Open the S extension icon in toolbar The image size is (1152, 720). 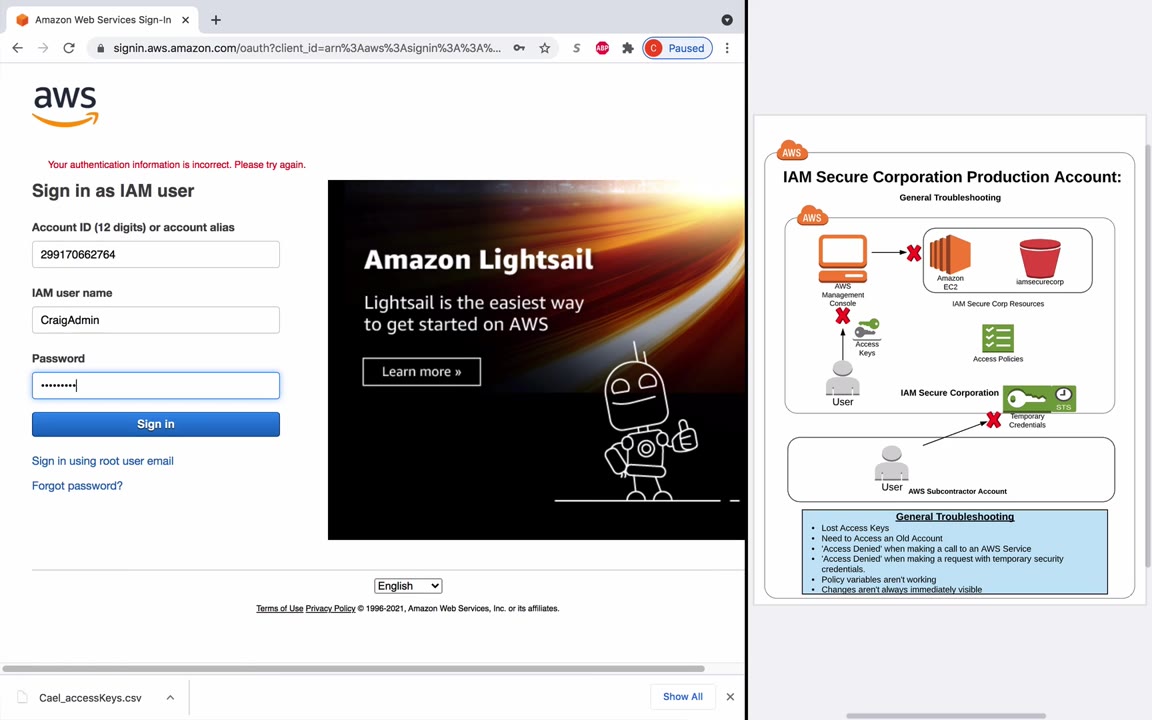click(577, 48)
